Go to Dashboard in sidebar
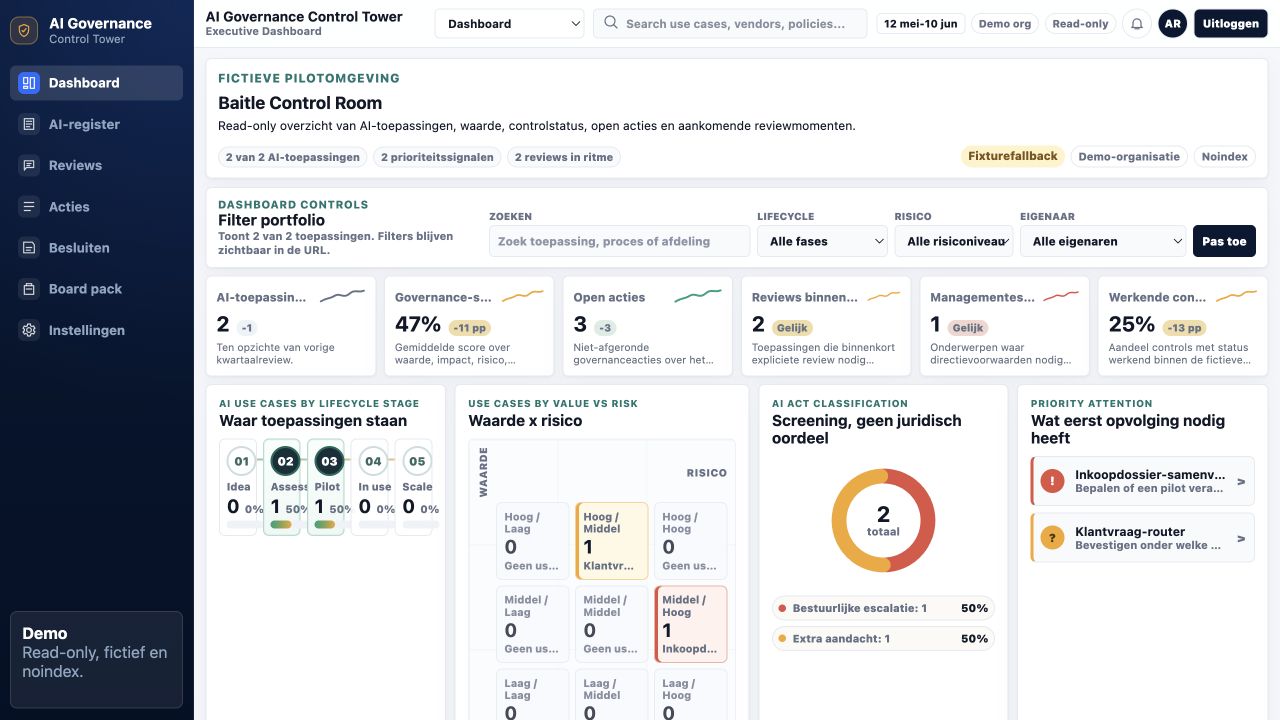The height and width of the screenshot is (720, 1280). tap(96, 83)
